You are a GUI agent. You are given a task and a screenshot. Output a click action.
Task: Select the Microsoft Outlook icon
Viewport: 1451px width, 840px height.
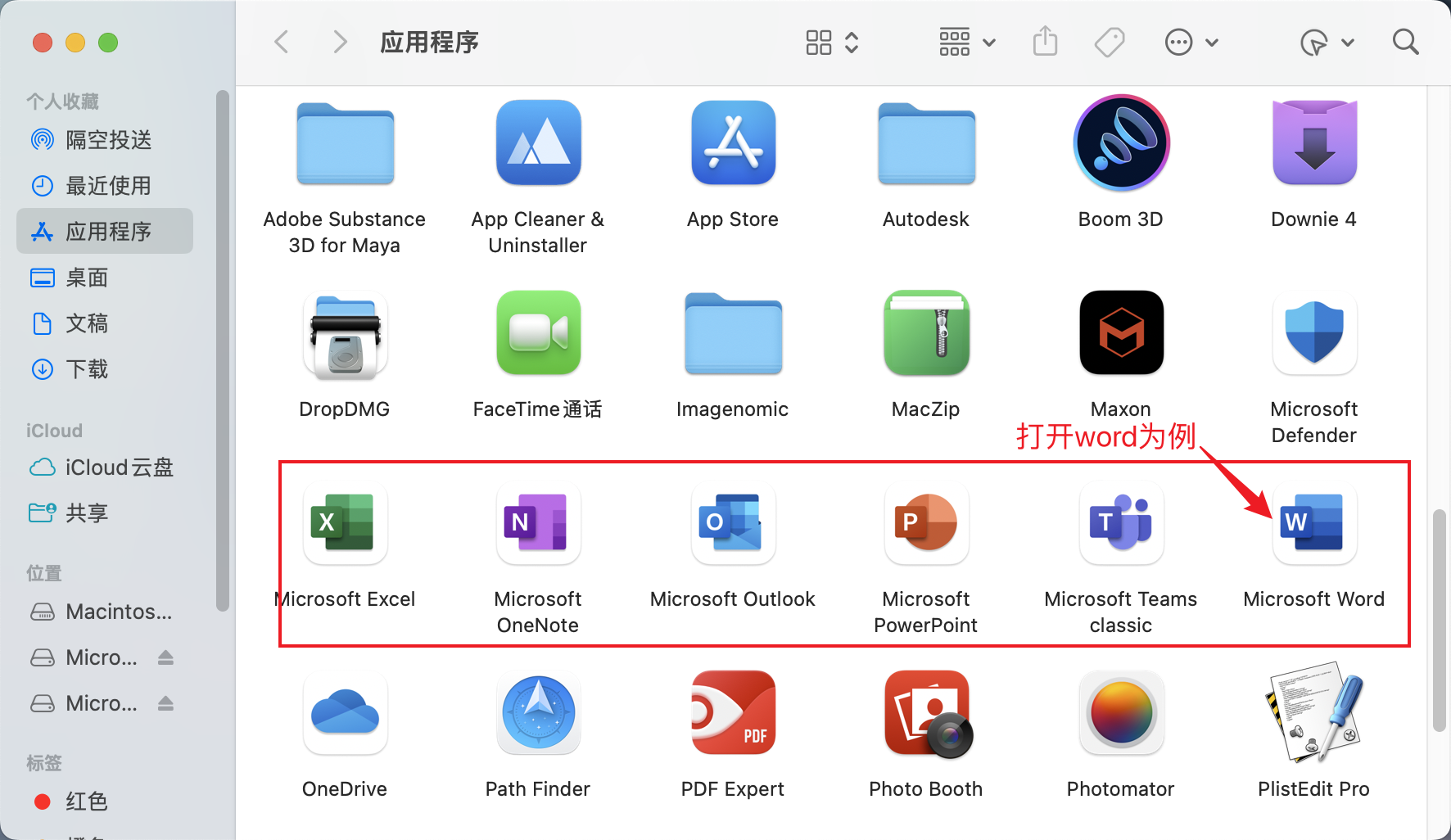(733, 523)
